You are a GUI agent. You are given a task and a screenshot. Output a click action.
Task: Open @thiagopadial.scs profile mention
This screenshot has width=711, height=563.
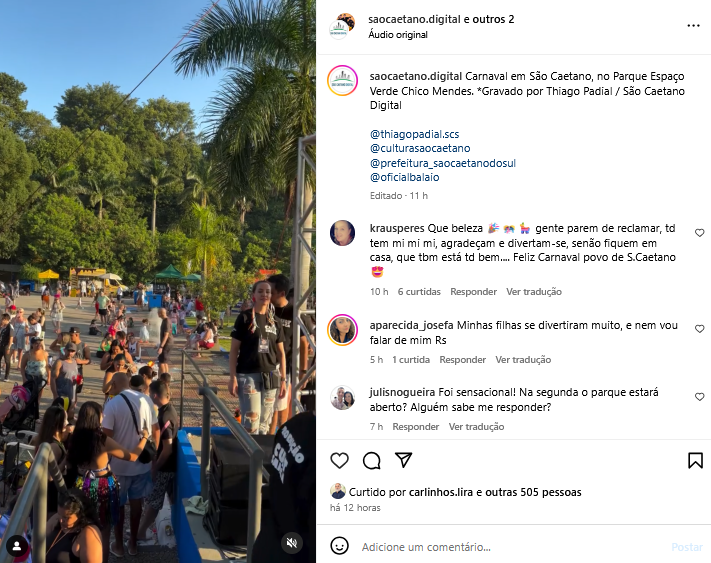(414, 134)
